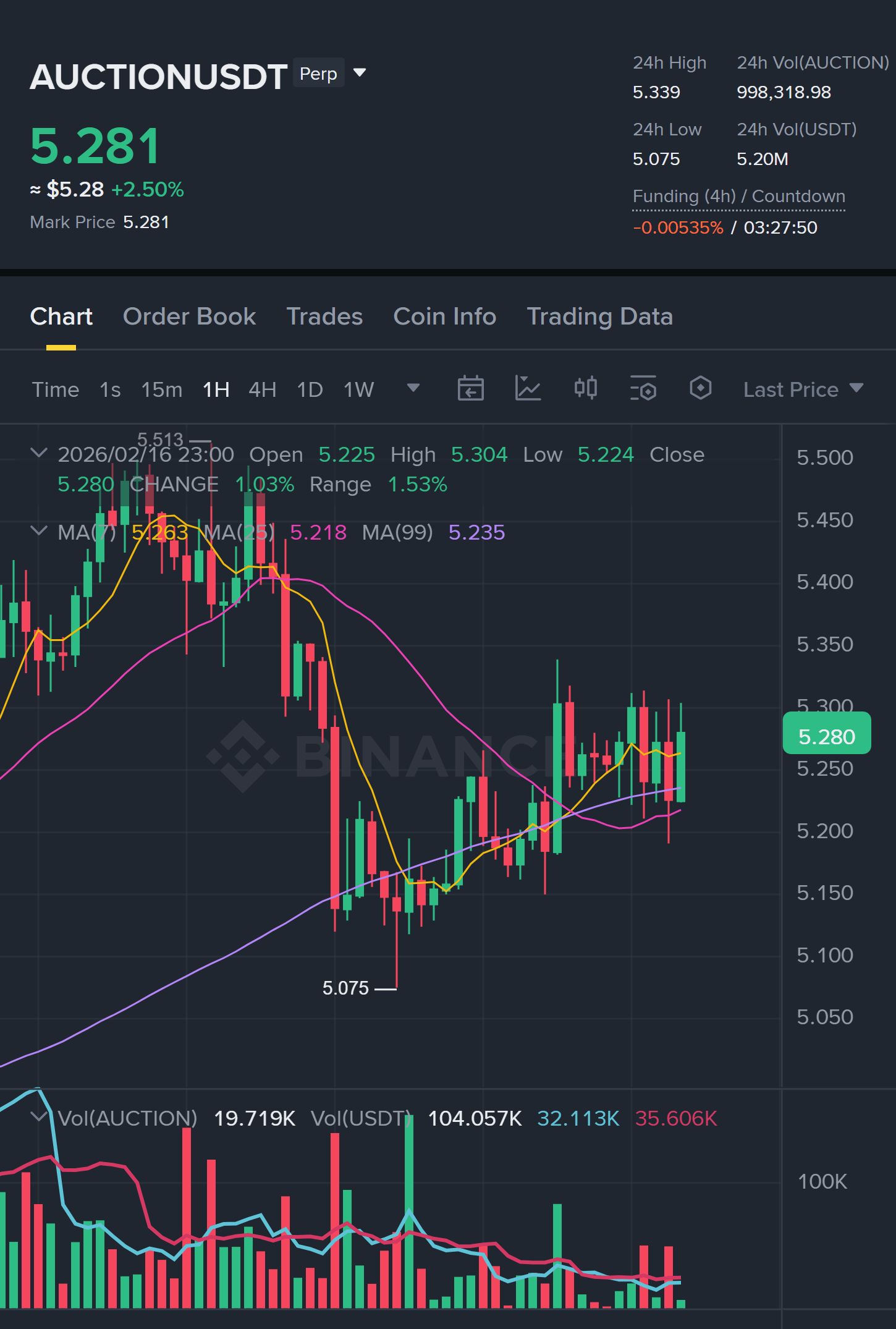The width and height of the screenshot is (896, 1329).
Task: Click the Funding (4h) / Countdown label
Action: 739,196
